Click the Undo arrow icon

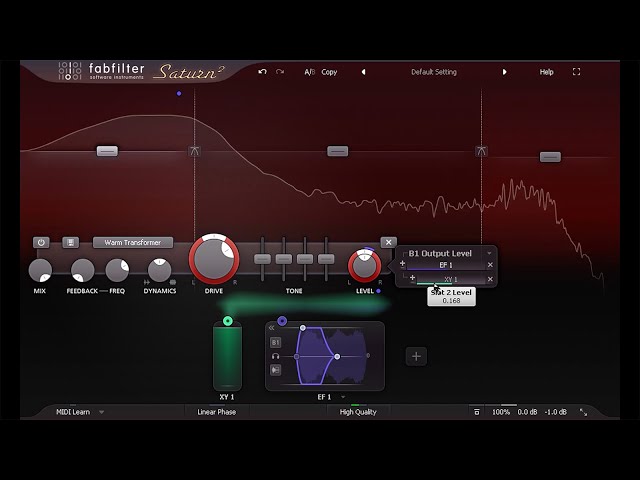[x=262, y=72]
